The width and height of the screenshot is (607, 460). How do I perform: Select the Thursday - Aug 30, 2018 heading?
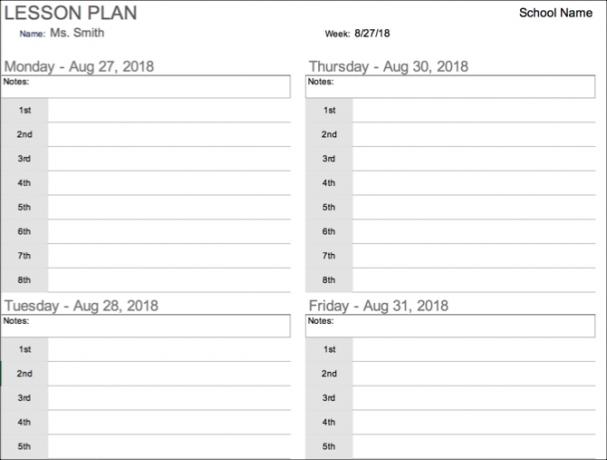coord(388,67)
